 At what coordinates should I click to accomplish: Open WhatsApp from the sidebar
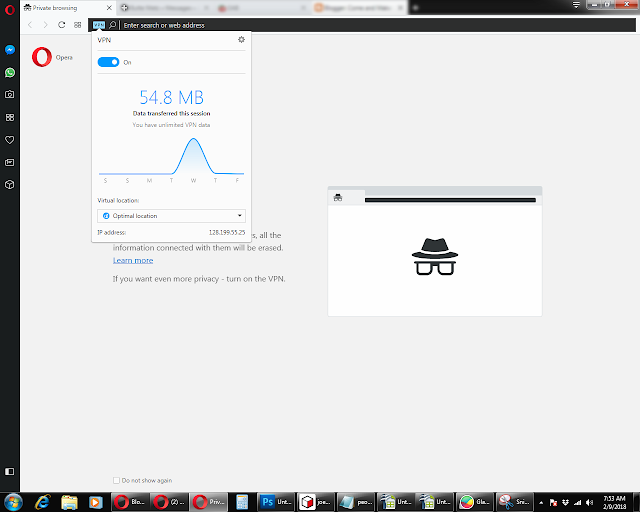click(10, 73)
